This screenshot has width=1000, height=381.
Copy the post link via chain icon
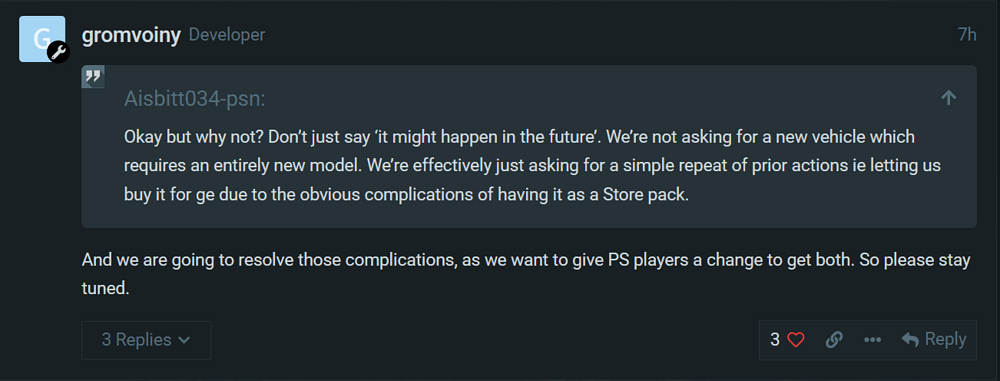point(833,340)
